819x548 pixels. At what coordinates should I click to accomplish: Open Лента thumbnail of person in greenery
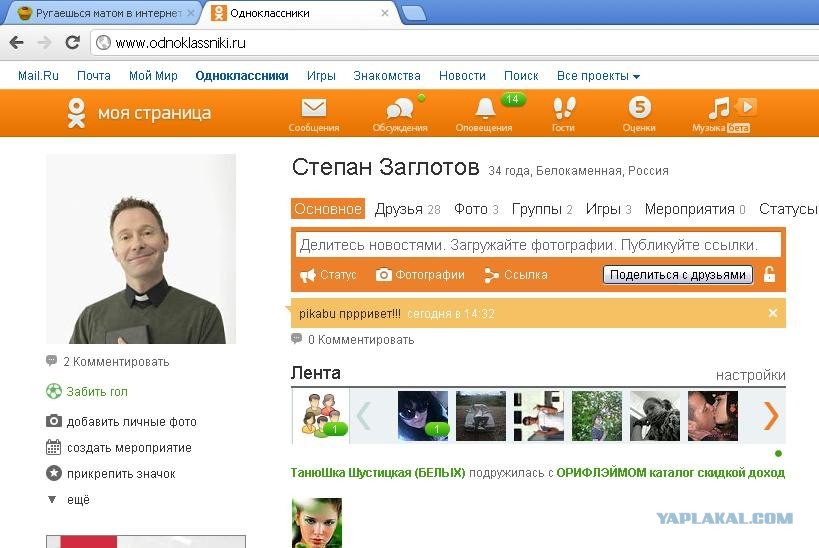(597, 416)
